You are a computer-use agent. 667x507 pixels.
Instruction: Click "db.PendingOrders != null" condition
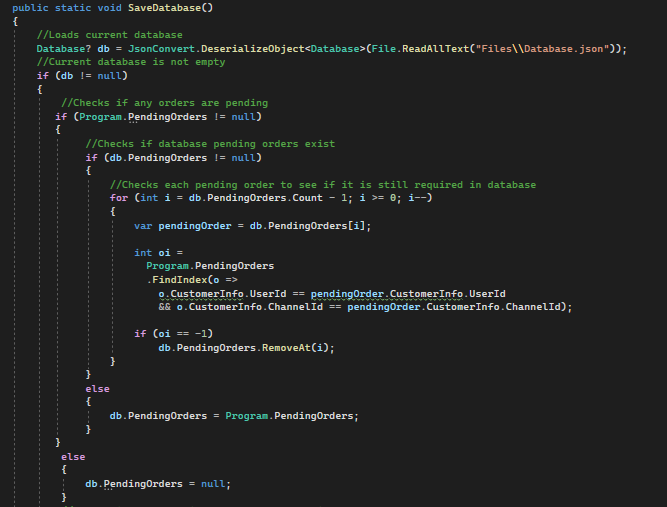click(183, 158)
